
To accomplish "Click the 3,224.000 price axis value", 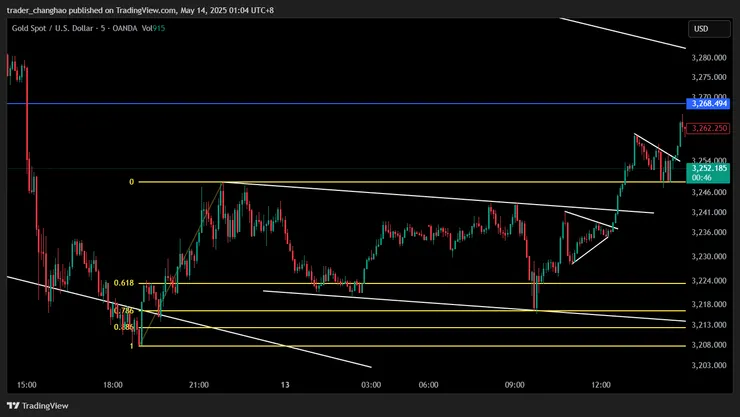I will point(709,281).
